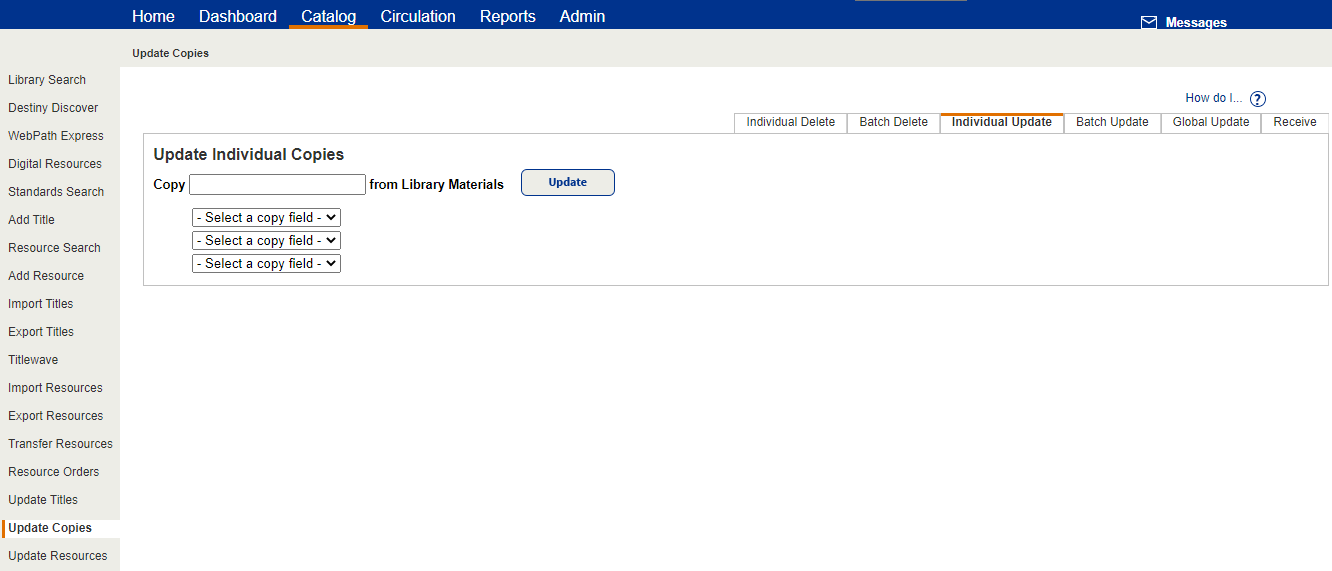Click the help question mark icon
Viewport: 1332px width, 571px height.
(x=1258, y=99)
